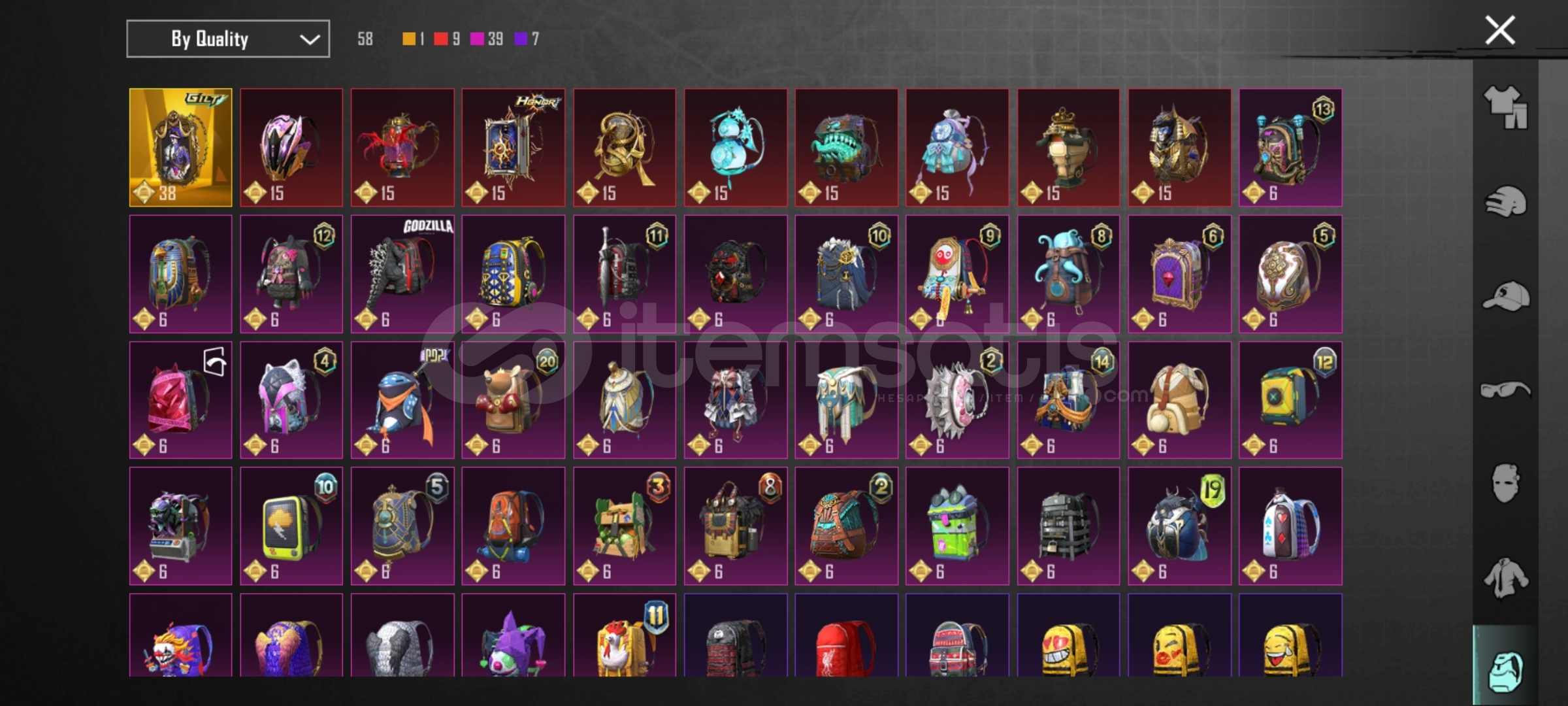The width and height of the screenshot is (1568, 706).
Task: Open the cap headwear category icon
Action: (1506, 295)
